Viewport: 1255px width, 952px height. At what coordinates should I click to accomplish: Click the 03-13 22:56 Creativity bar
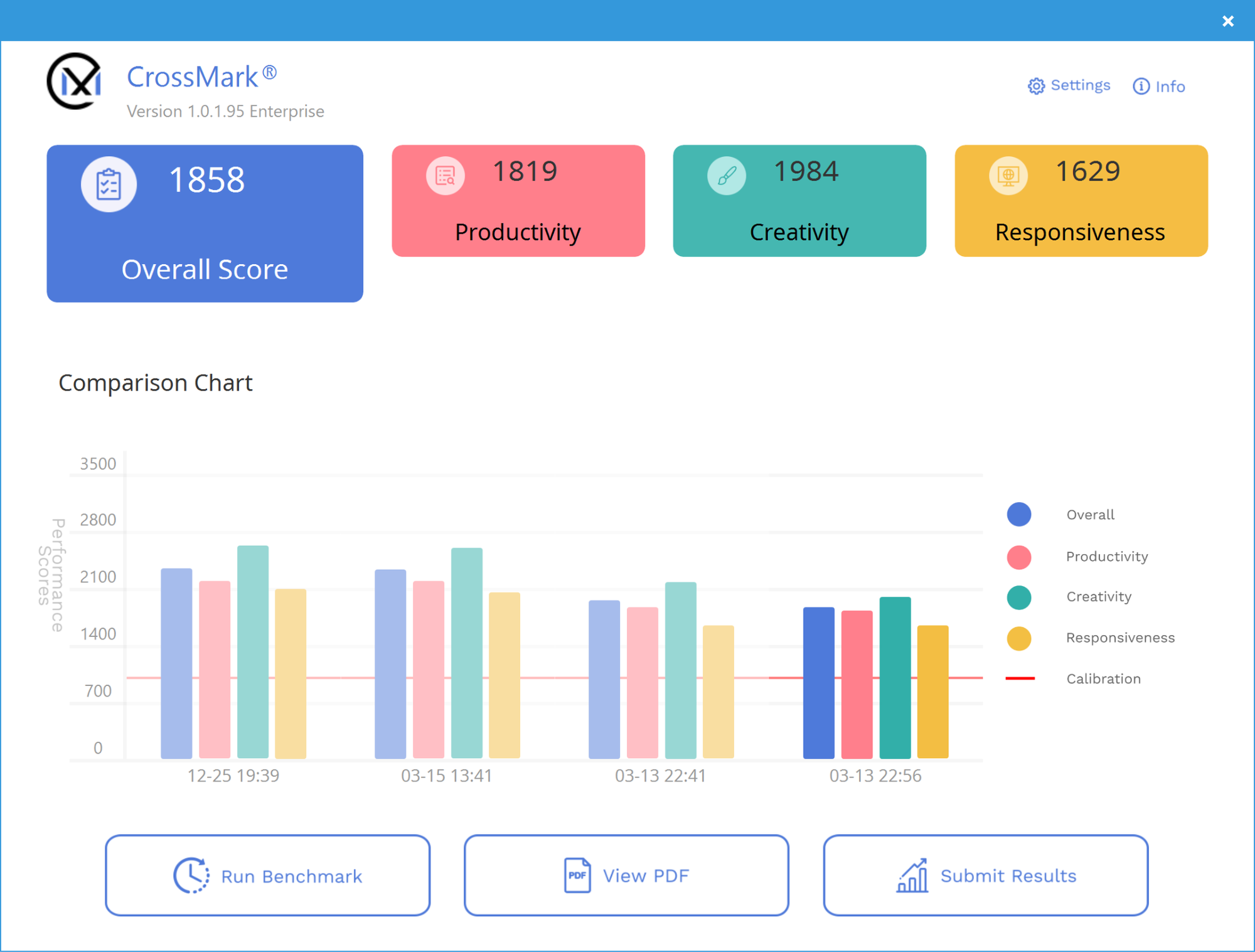pyautogui.click(x=895, y=678)
